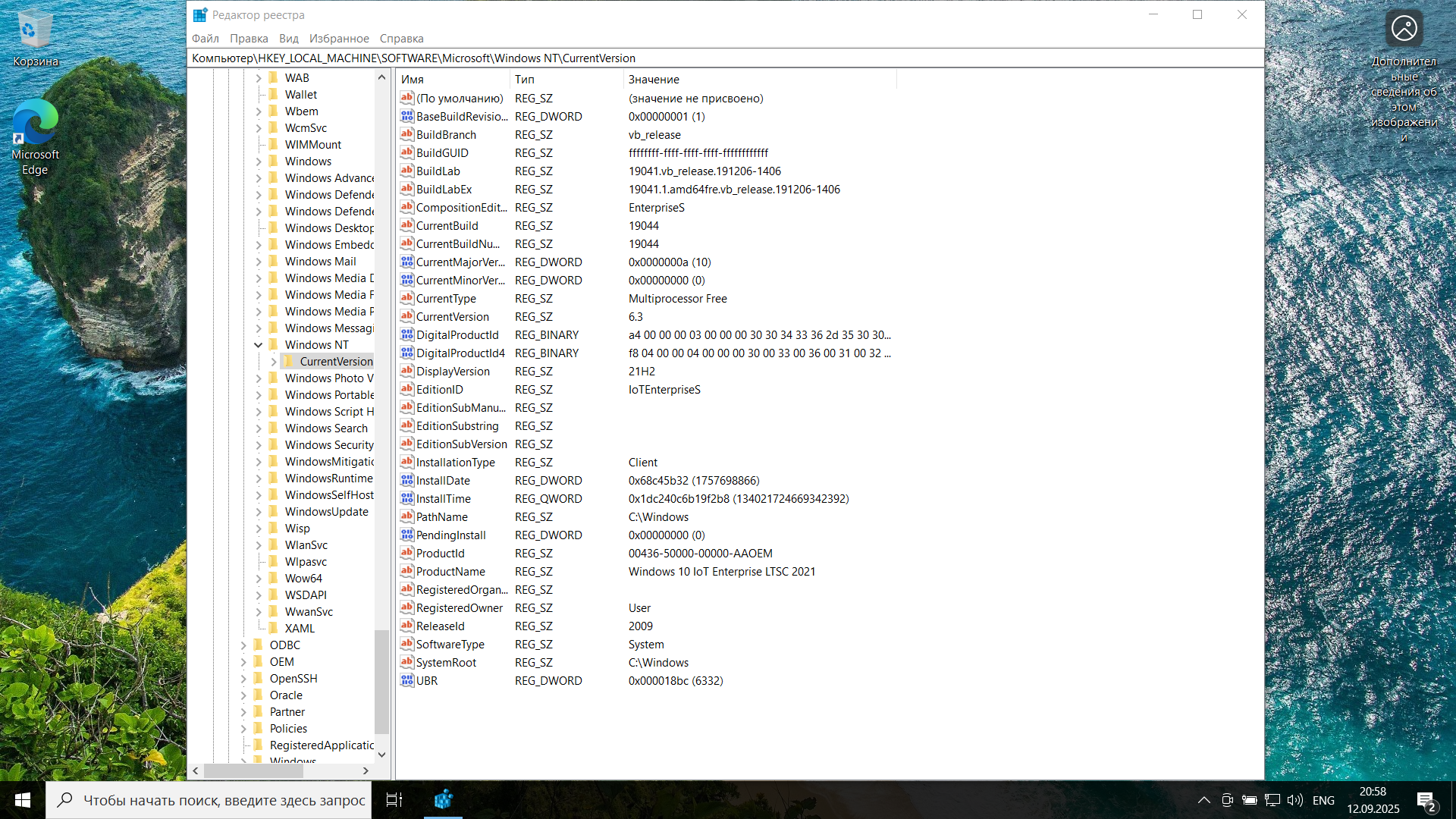1456x819 pixels.
Task: Expand the CurrentVersion subkey node
Action: (274, 362)
